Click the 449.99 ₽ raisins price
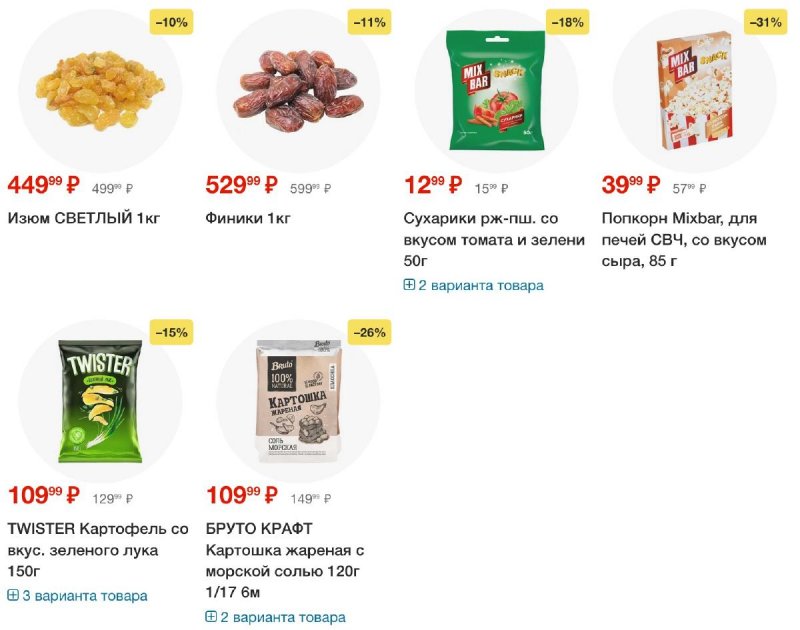This screenshot has width=800, height=630. pyautogui.click(x=44, y=185)
